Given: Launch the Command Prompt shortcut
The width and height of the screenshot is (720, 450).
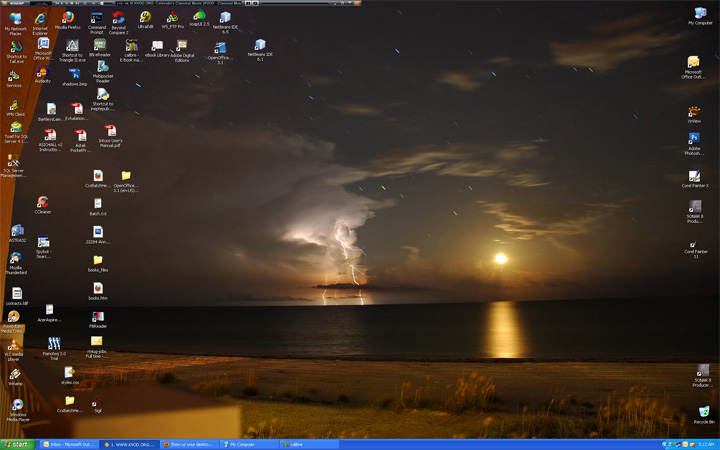Looking at the screenshot, I should [x=97, y=19].
